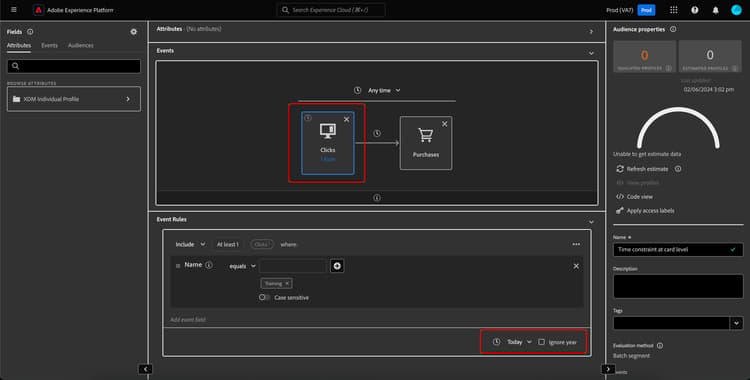The width and height of the screenshot is (750, 380).
Task: Click the Search Experience Cloud field
Action: [x=331, y=10]
